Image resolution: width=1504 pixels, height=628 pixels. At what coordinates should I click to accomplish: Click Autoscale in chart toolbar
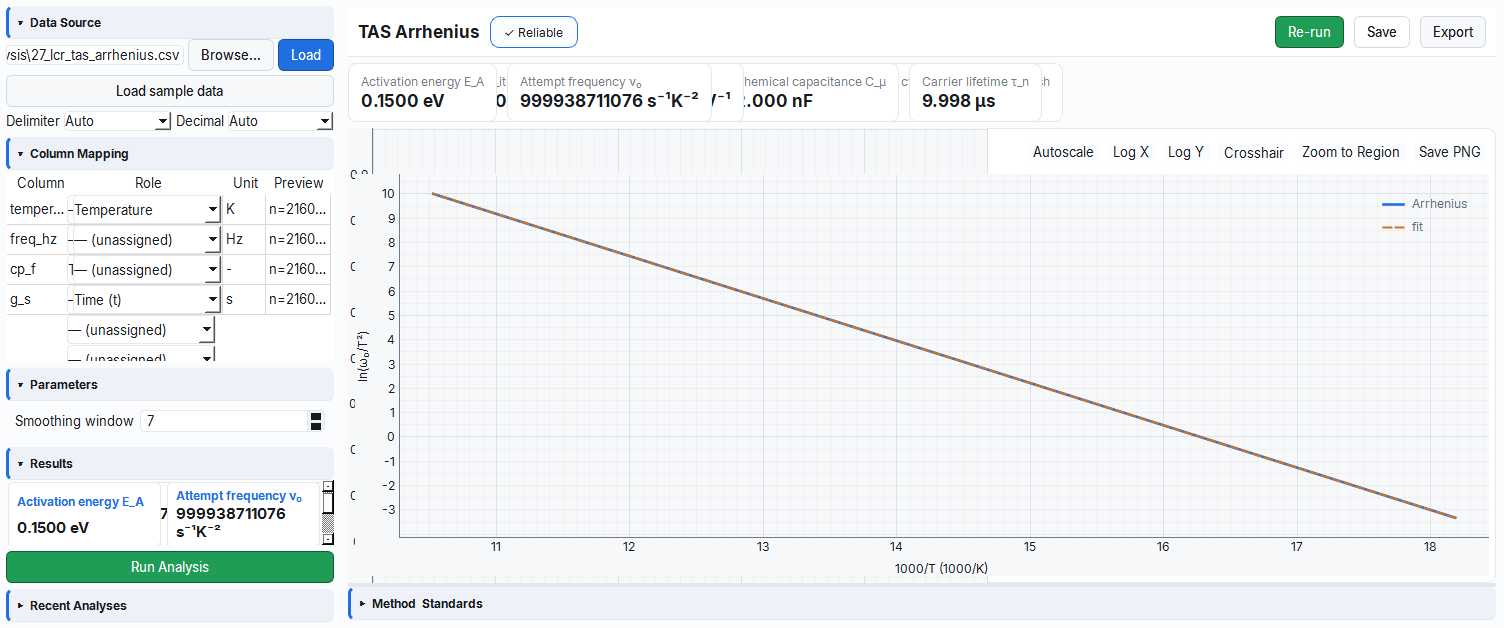1063,152
